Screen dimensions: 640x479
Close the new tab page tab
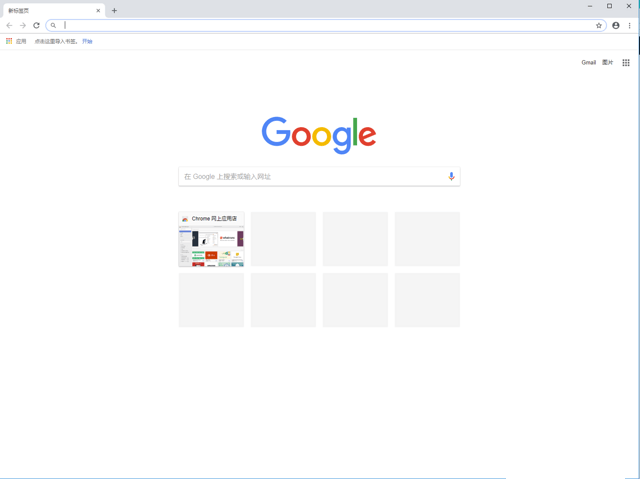point(98,11)
